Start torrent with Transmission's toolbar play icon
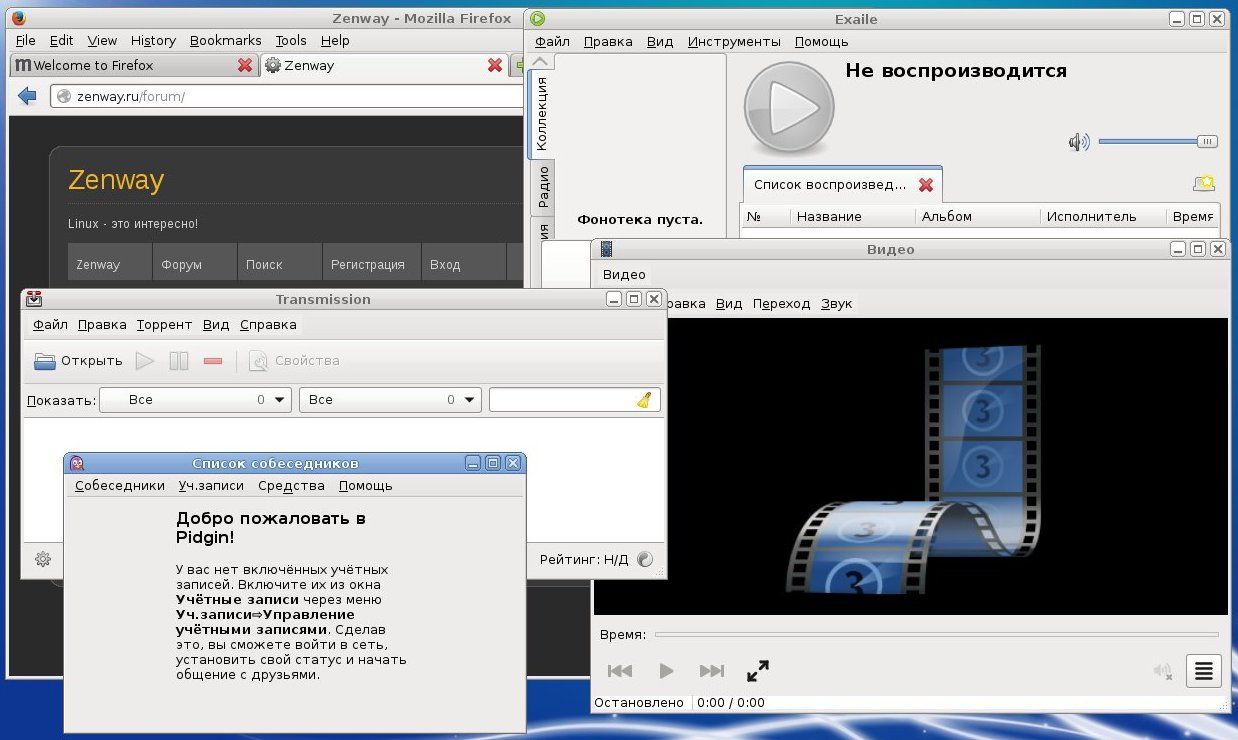This screenshot has width=1238, height=740. point(145,361)
